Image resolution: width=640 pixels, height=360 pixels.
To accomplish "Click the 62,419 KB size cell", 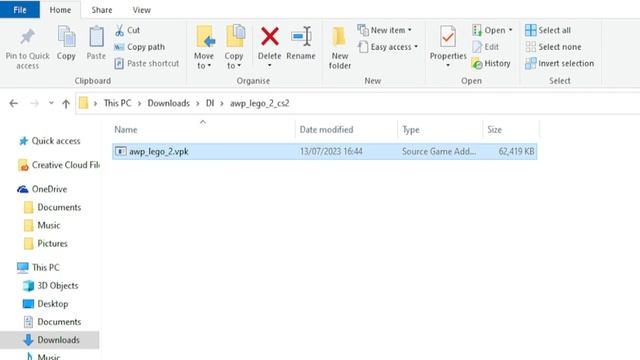I will pyautogui.click(x=516, y=151).
